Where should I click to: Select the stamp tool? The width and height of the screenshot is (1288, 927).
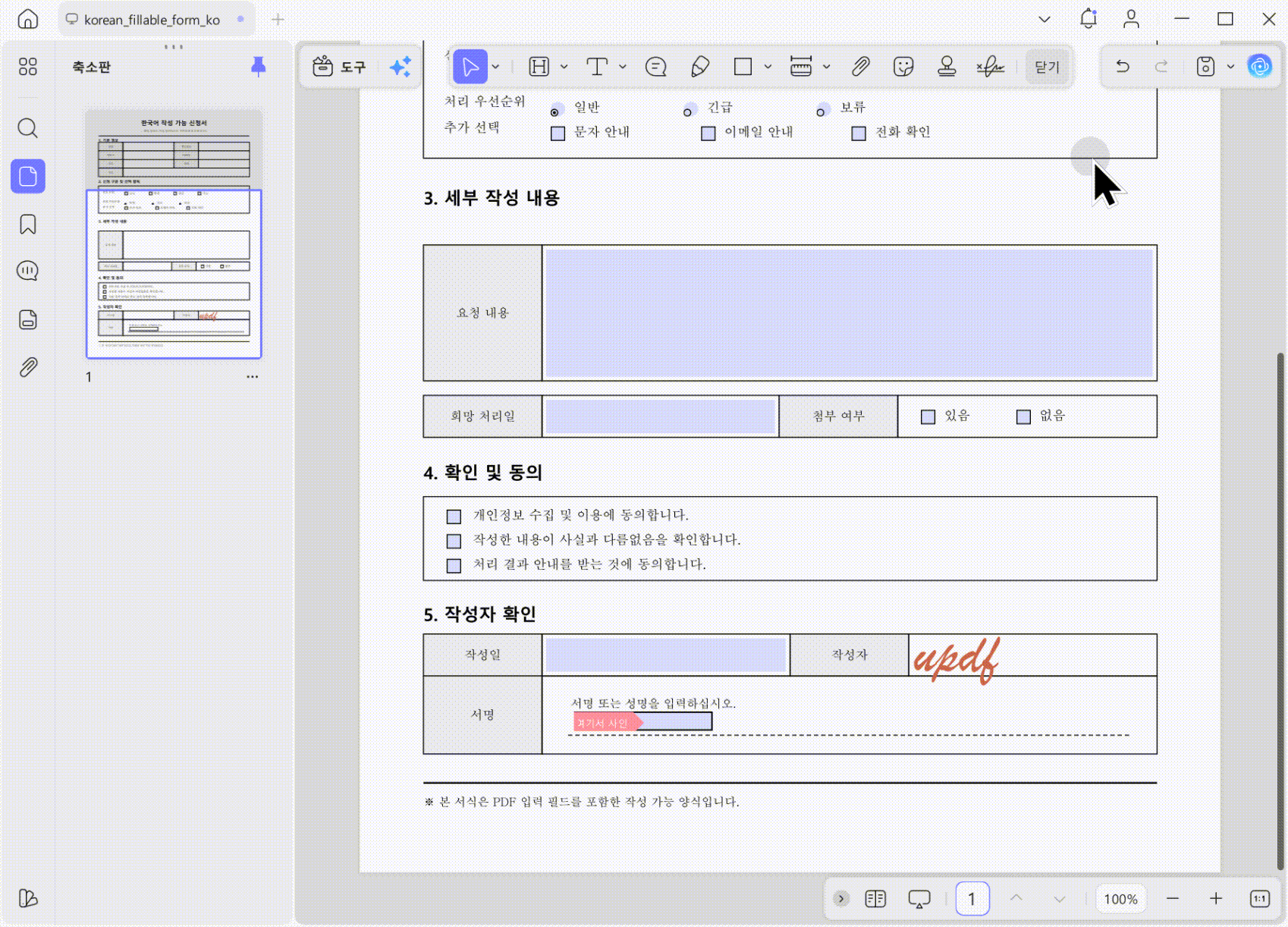(x=947, y=67)
